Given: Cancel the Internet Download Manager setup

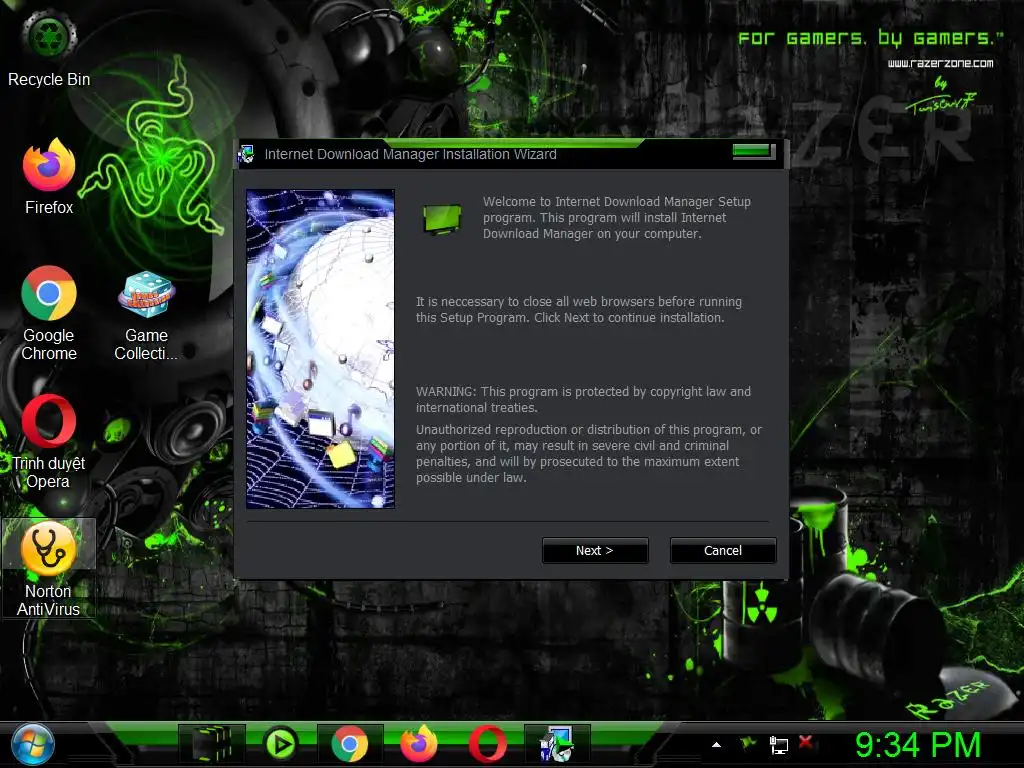Looking at the screenshot, I should click(x=723, y=551).
